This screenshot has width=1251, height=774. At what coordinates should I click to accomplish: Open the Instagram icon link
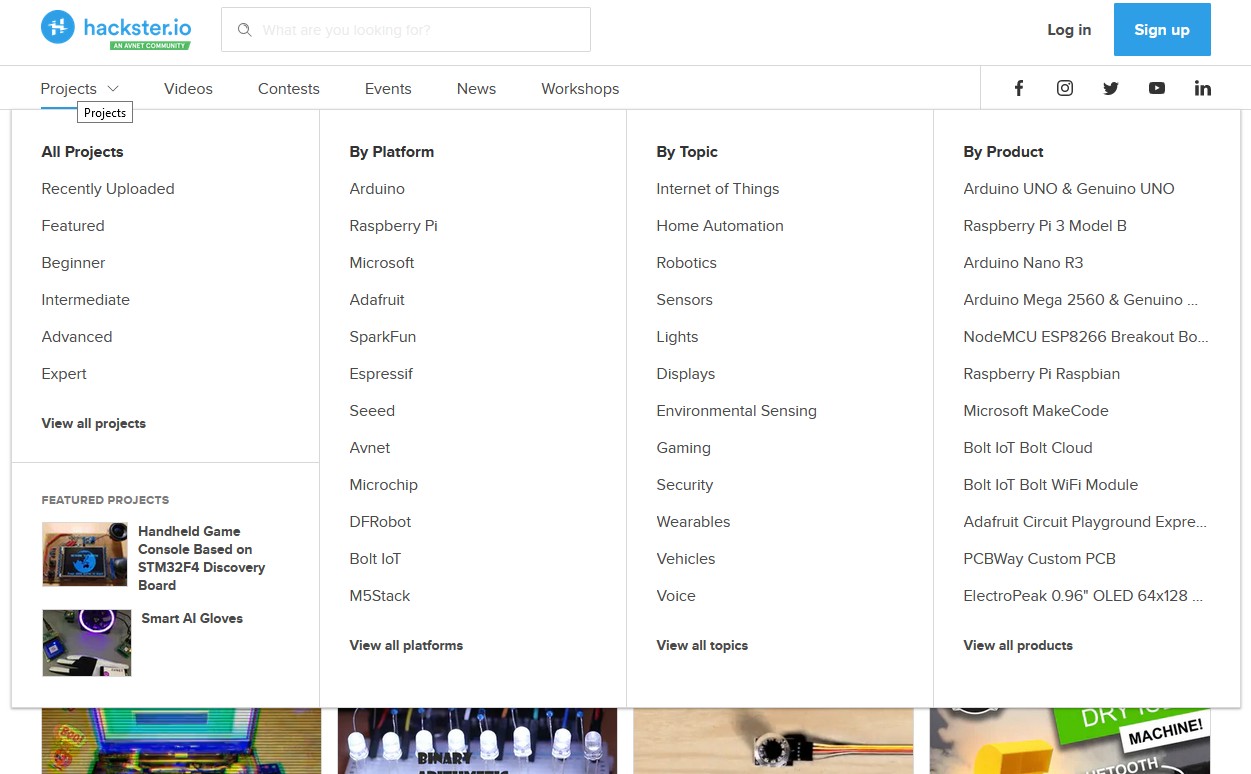coord(1065,88)
